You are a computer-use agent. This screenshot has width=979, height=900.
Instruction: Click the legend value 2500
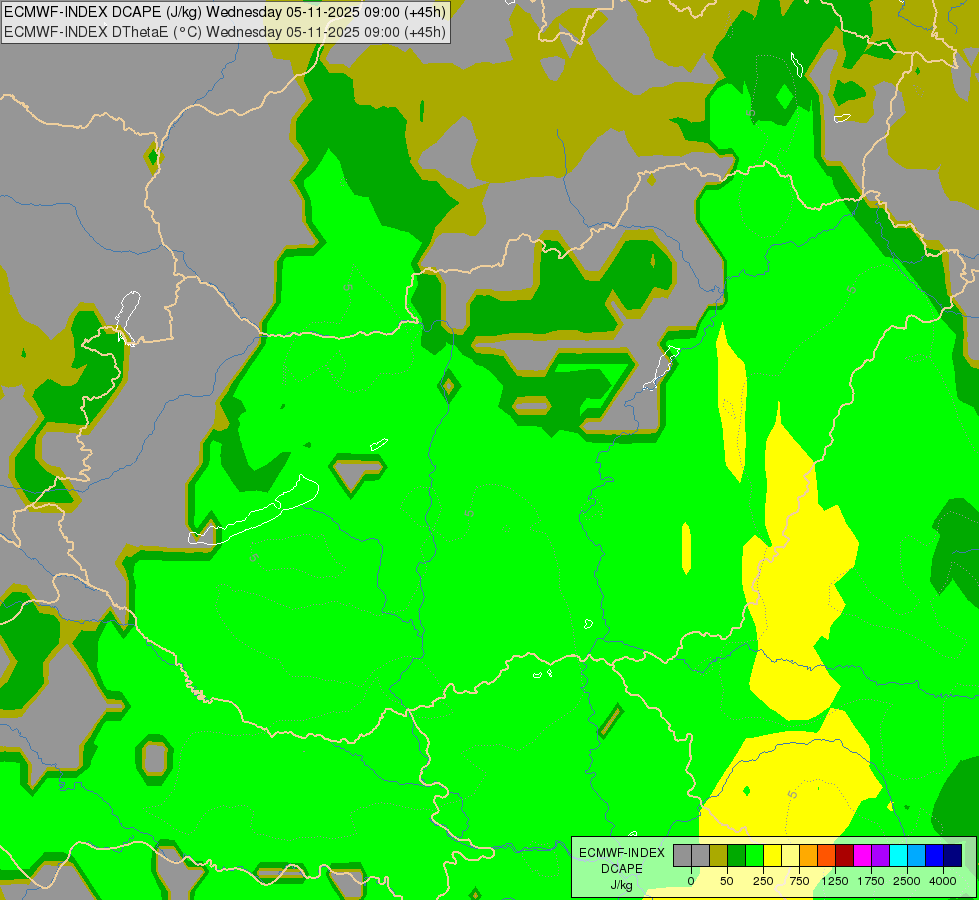907,881
